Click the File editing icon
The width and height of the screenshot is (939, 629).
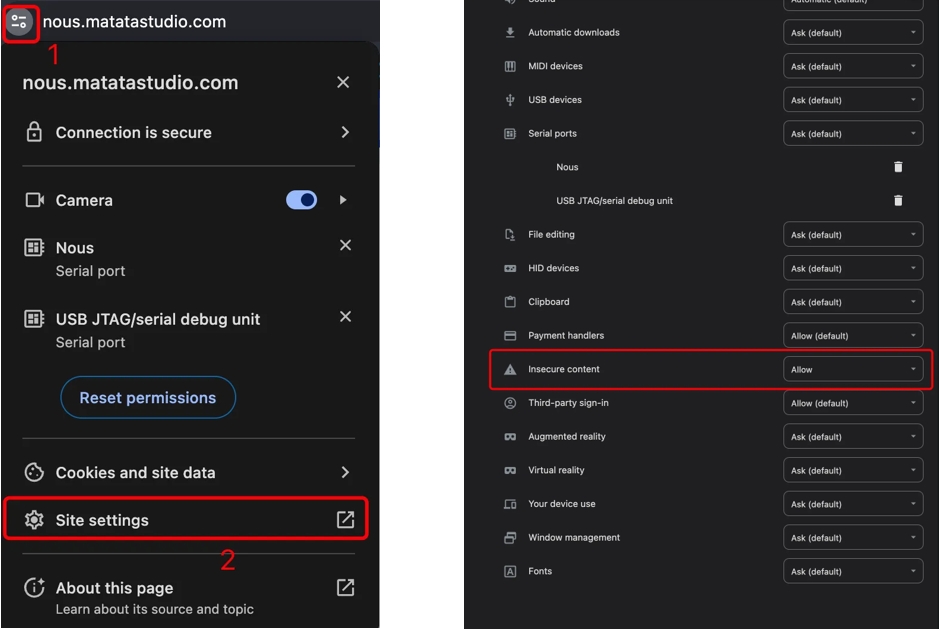pos(510,234)
